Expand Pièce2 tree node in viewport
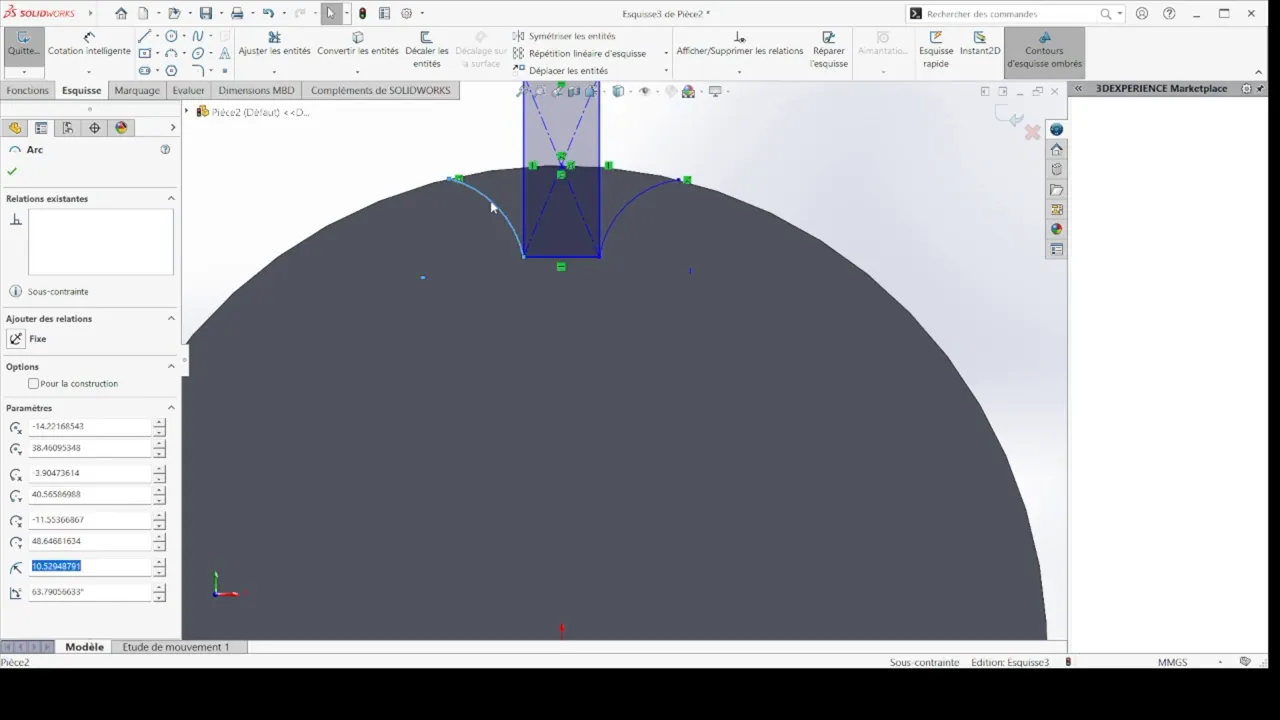The width and height of the screenshot is (1280, 720). click(187, 112)
